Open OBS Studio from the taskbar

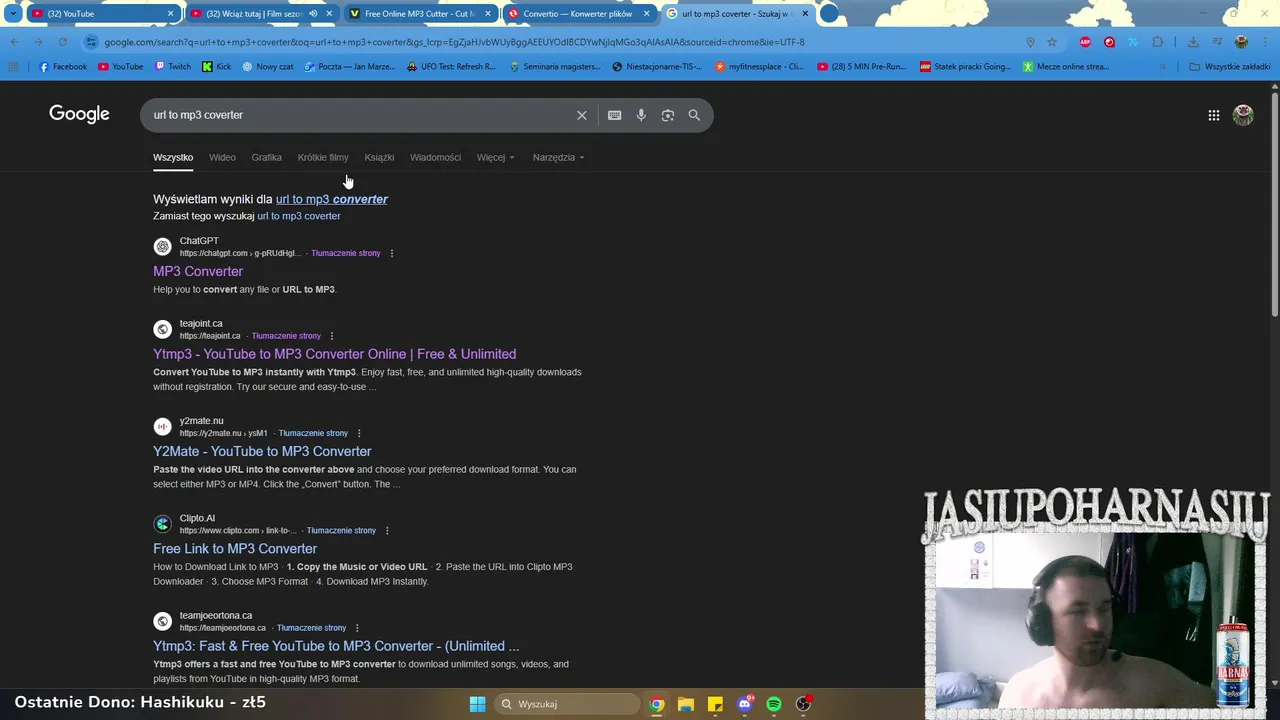(x=803, y=704)
